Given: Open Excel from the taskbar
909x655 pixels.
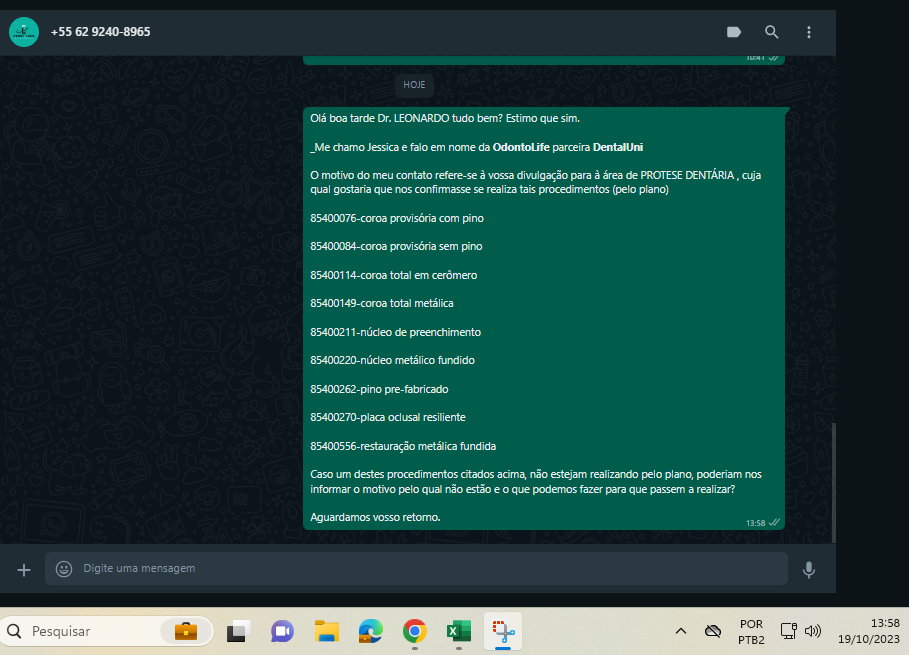Looking at the screenshot, I should pos(459,631).
